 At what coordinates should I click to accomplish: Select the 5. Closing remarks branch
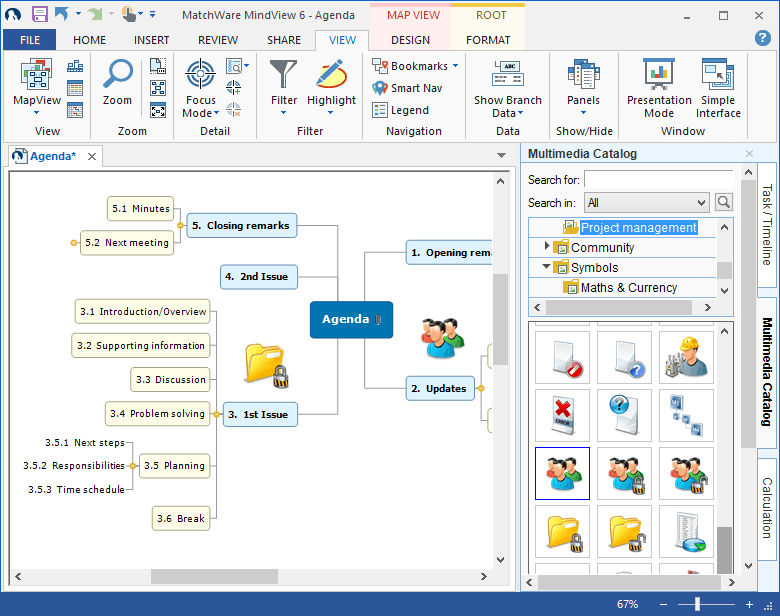pyautogui.click(x=242, y=225)
